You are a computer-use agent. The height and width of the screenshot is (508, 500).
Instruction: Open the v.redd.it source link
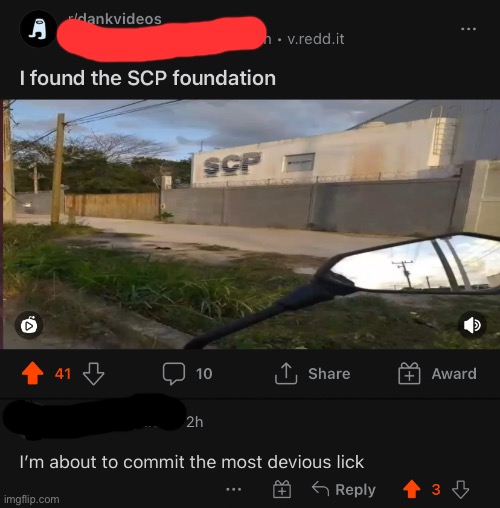click(x=316, y=39)
